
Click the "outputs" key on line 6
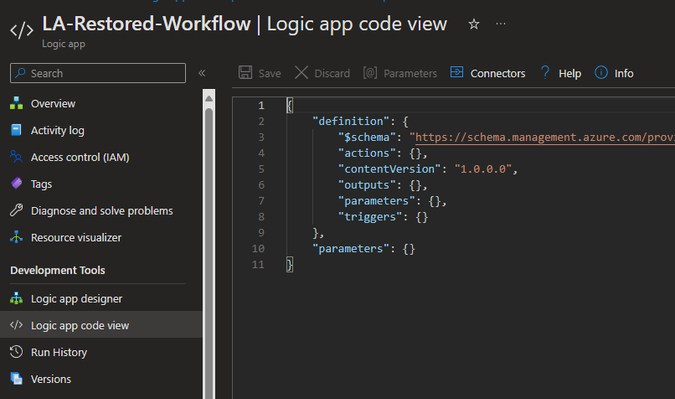pos(367,185)
